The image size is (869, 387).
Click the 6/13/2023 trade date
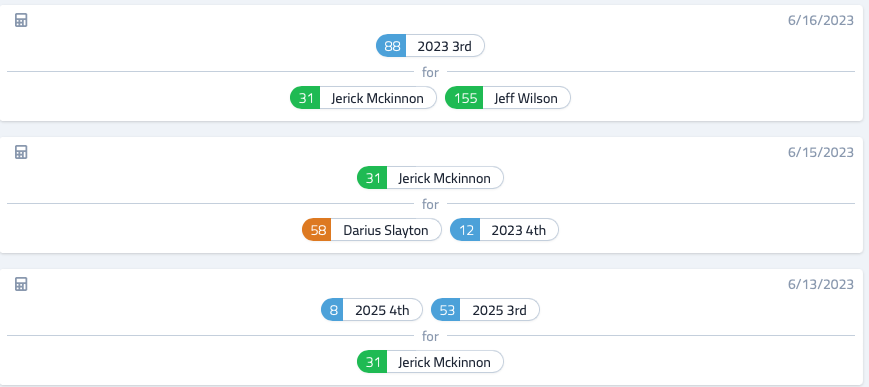(x=821, y=284)
